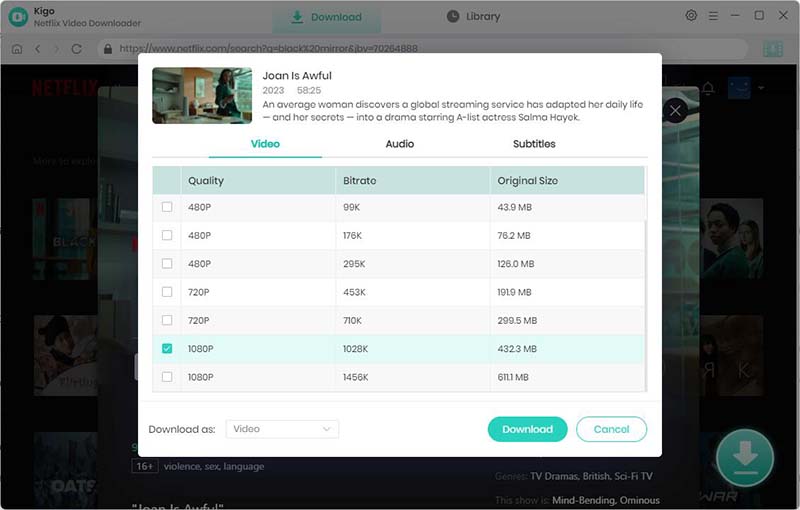Viewport: 800px width, 510px height.
Task: Uncheck the 1080P 1028K row checkbox
Action: (x=167, y=348)
